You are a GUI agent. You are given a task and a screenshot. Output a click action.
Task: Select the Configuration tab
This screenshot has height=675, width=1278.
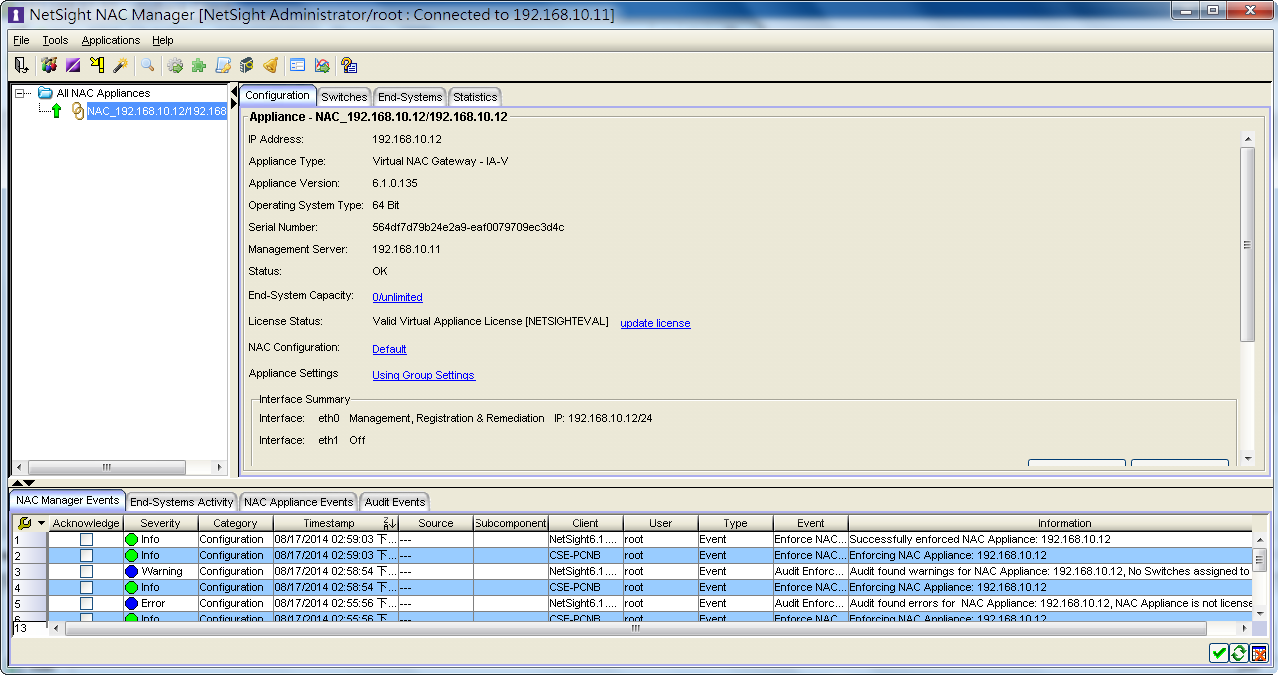click(x=278, y=96)
